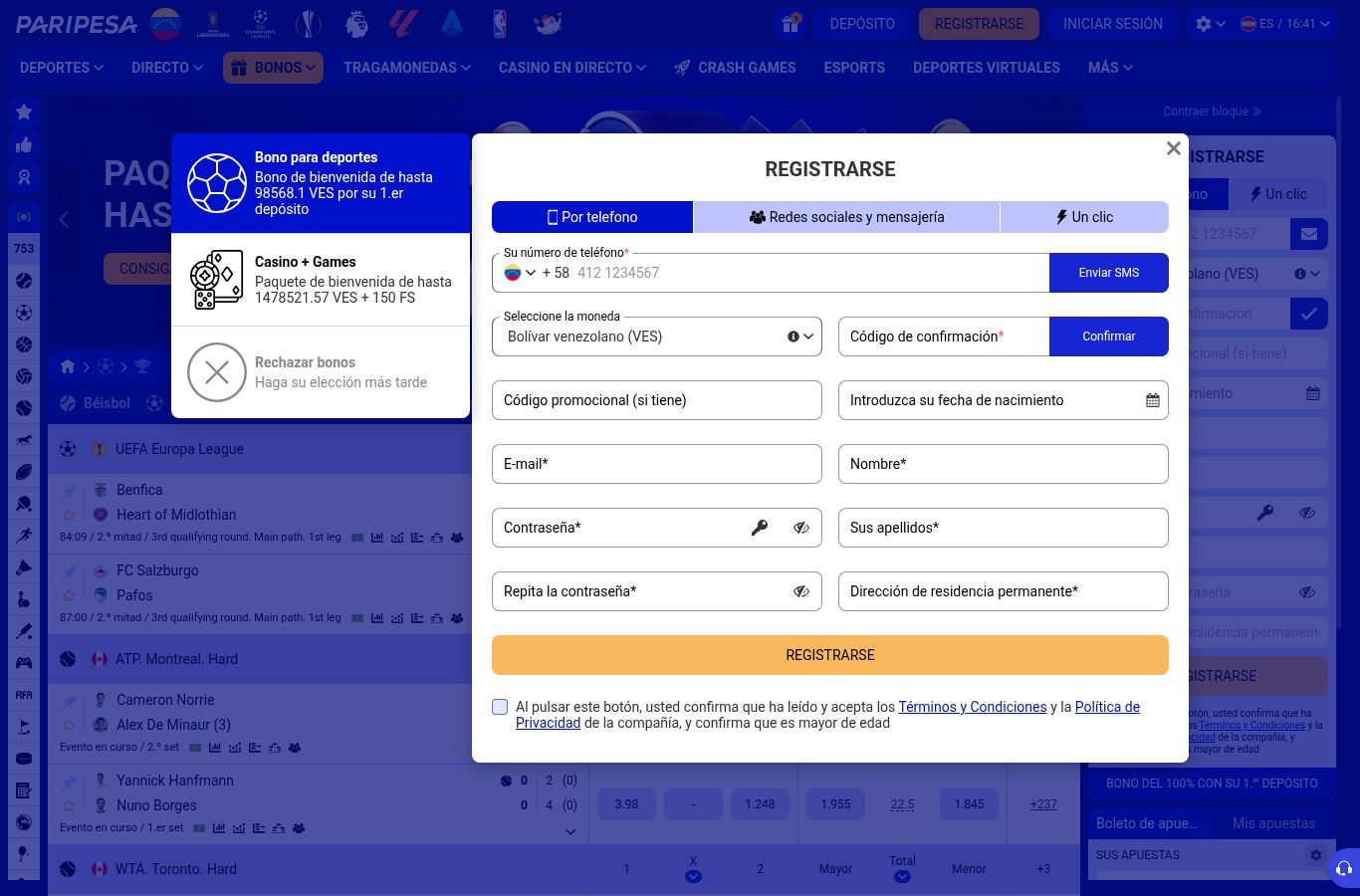The width and height of the screenshot is (1360, 896).
Task: Expand the Tragamonedas menu
Action: pyautogui.click(x=407, y=68)
